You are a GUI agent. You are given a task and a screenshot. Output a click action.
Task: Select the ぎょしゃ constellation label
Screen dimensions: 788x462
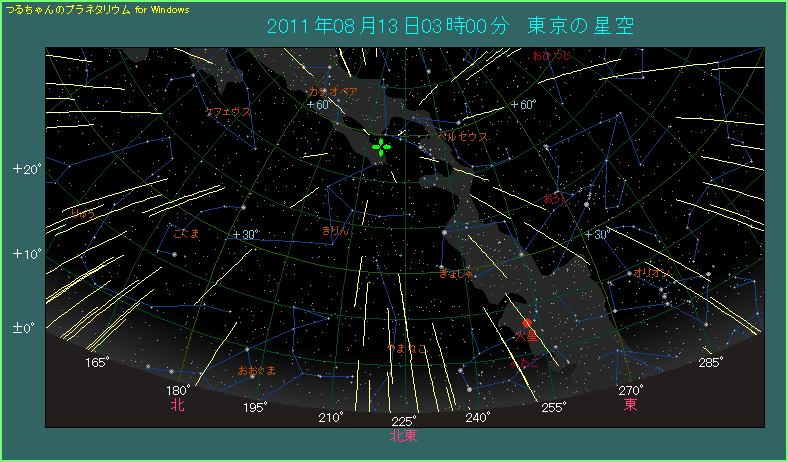tap(456, 272)
